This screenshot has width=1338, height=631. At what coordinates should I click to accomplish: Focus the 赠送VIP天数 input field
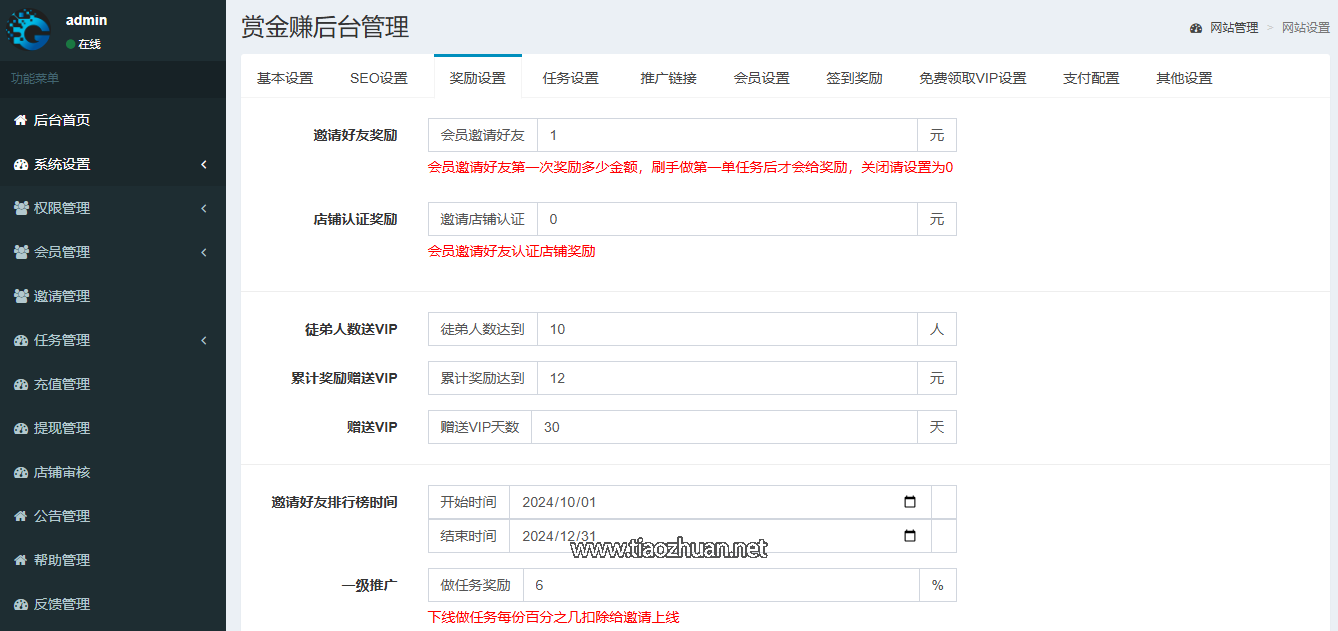(724, 427)
